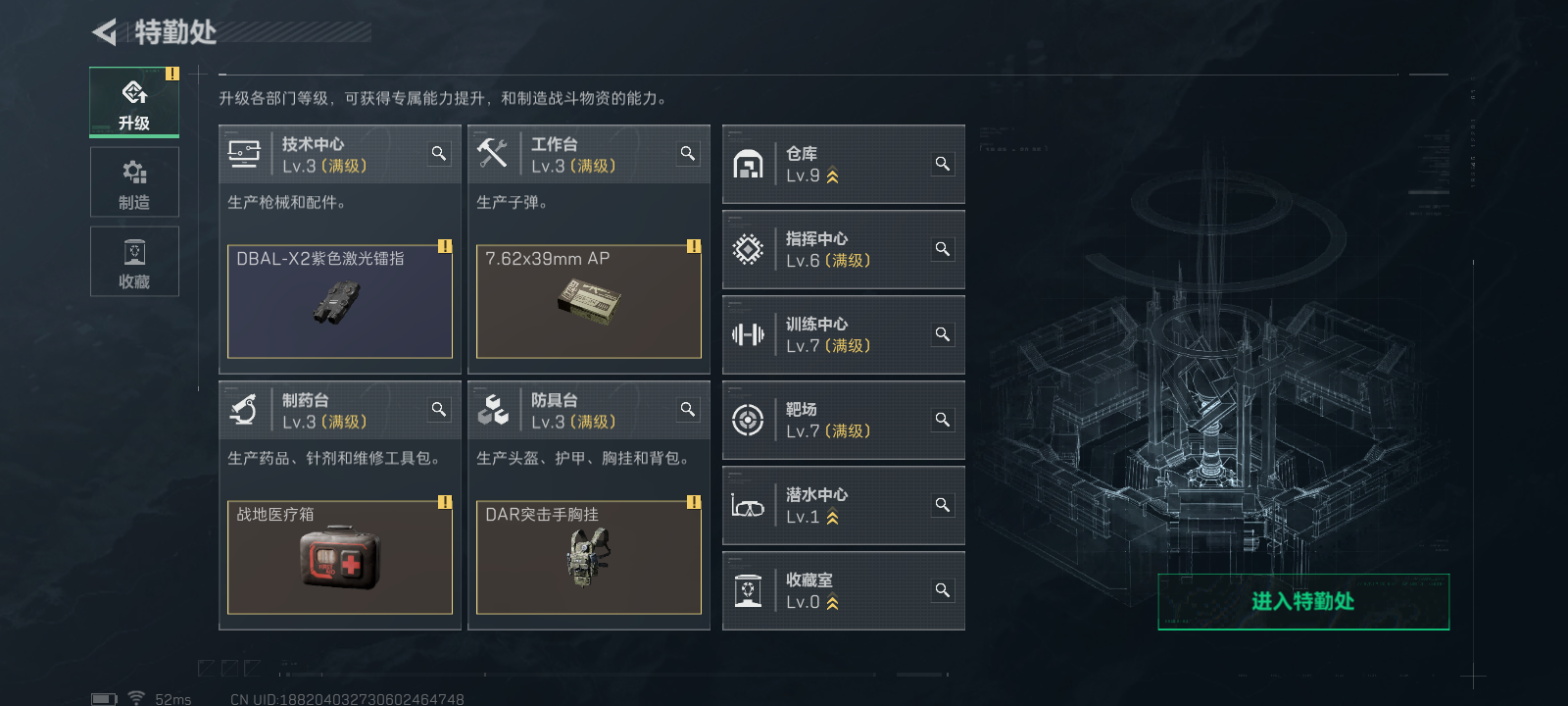View details magnifier for 指挥中心
1568x706 pixels.
coord(943,249)
